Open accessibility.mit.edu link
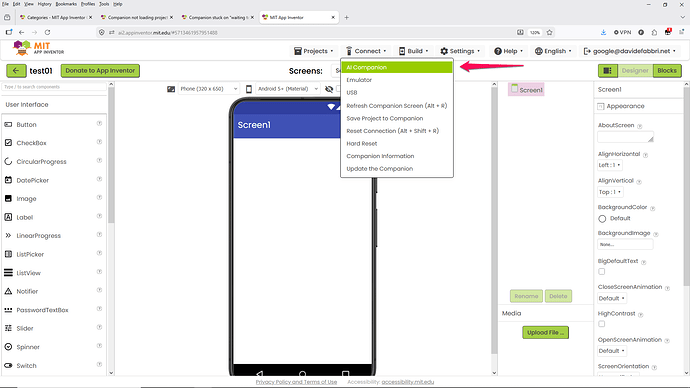Viewport: 690px width, 388px height. point(407,382)
